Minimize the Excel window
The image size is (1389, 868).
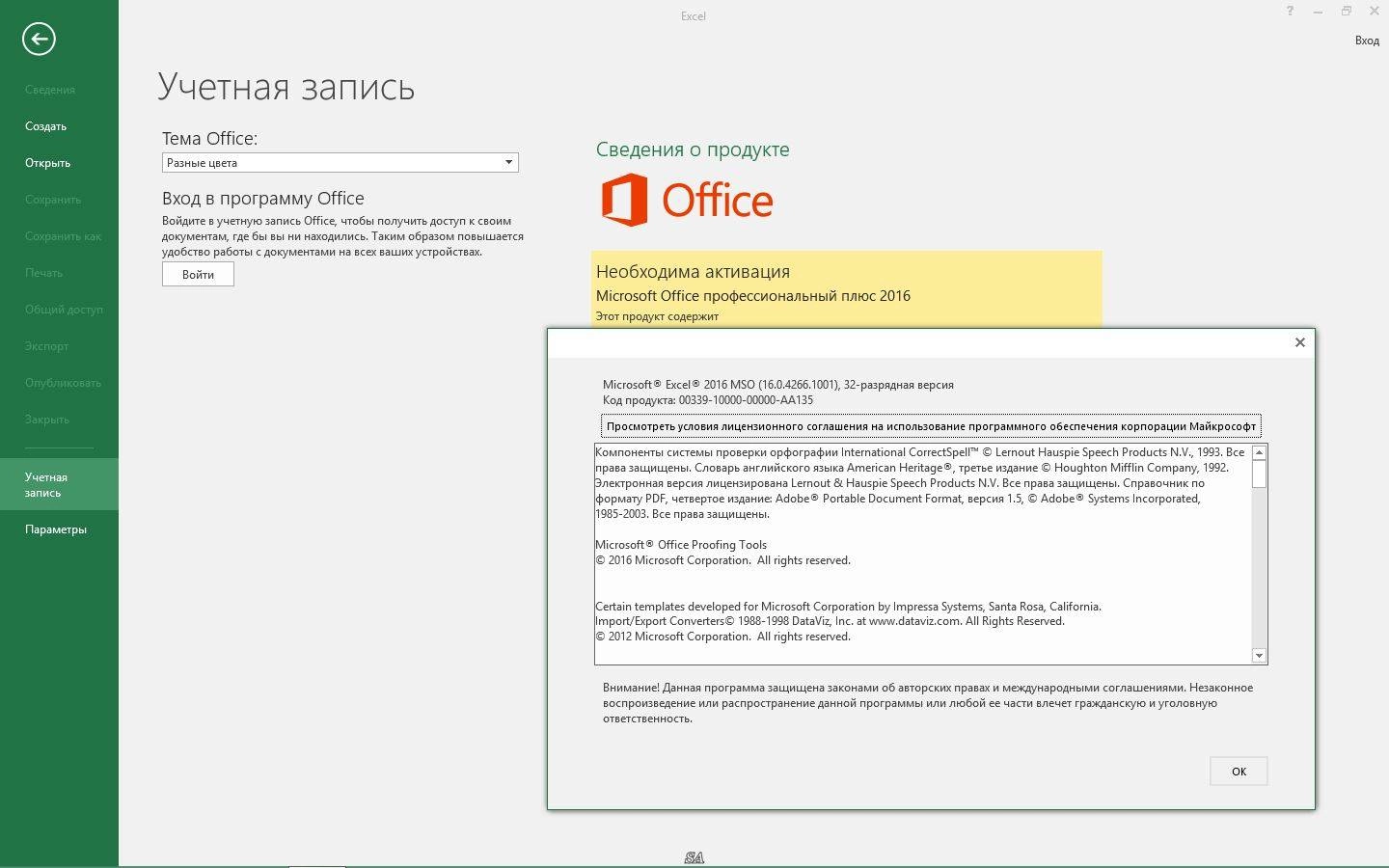pos(1318,12)
